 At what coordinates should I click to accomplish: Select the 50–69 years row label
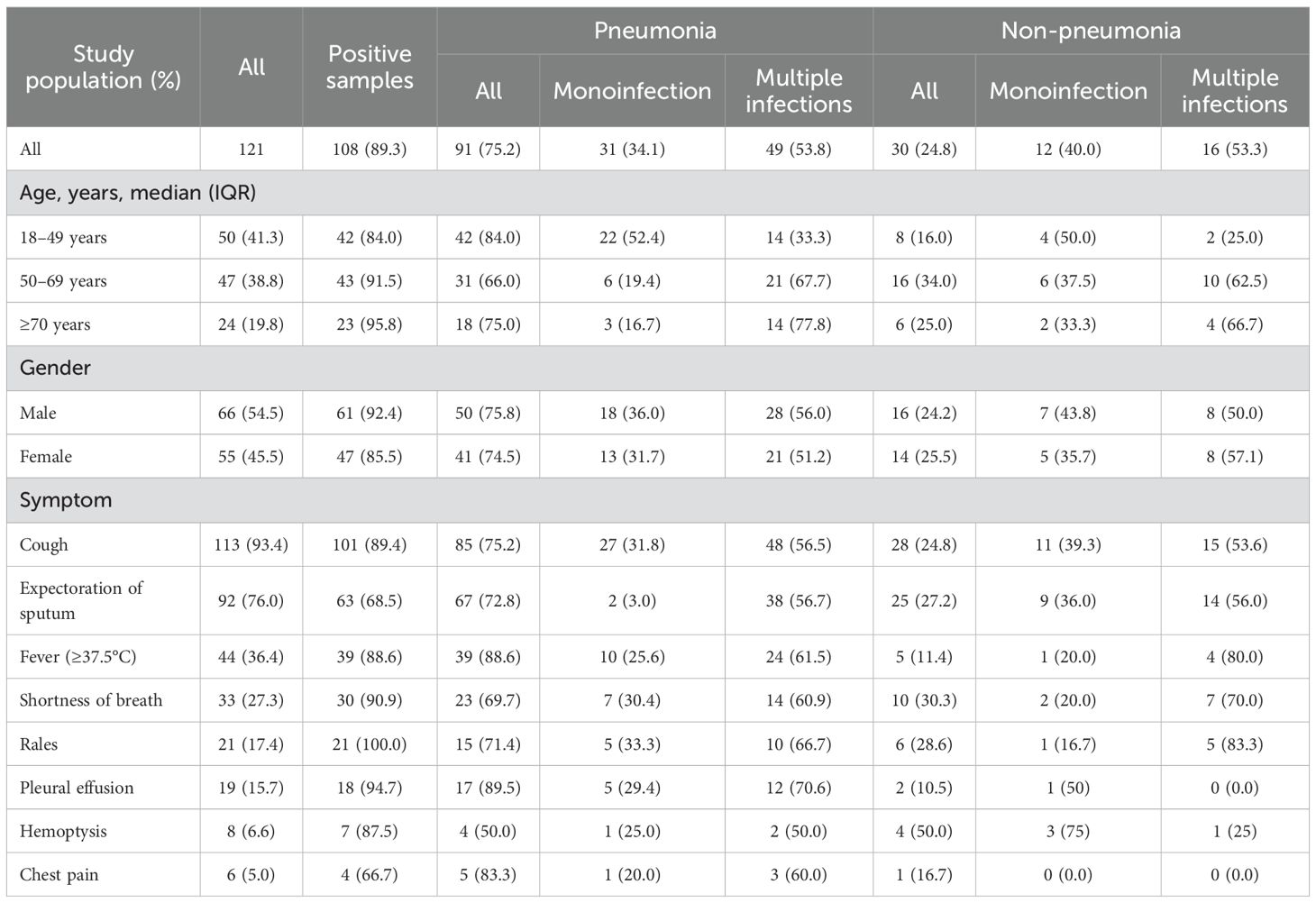(63, 281)
